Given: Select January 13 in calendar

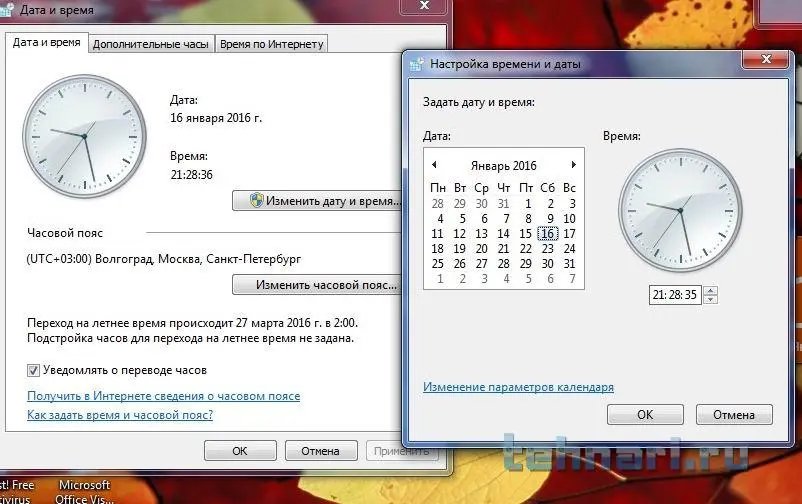Looking at the screenshot, I should point(481,234).
